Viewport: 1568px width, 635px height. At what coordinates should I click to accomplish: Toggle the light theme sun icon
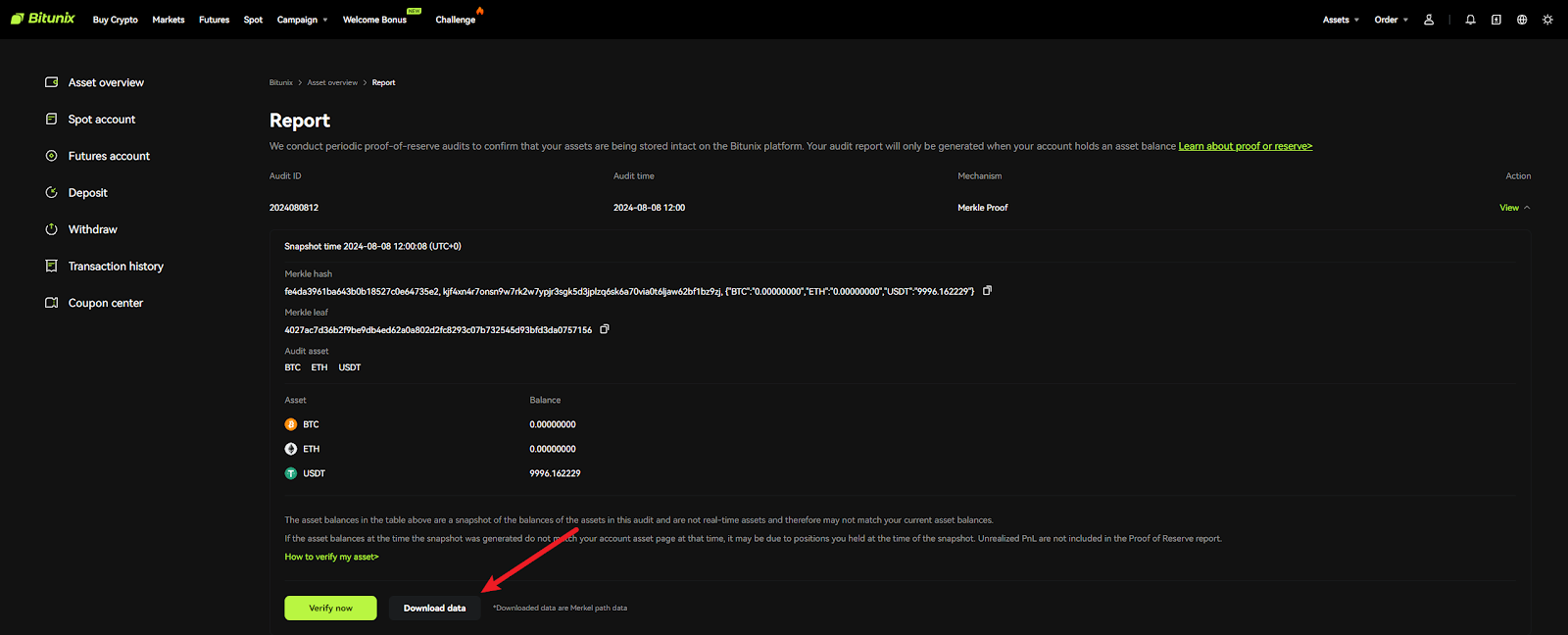pos(1547,20)
